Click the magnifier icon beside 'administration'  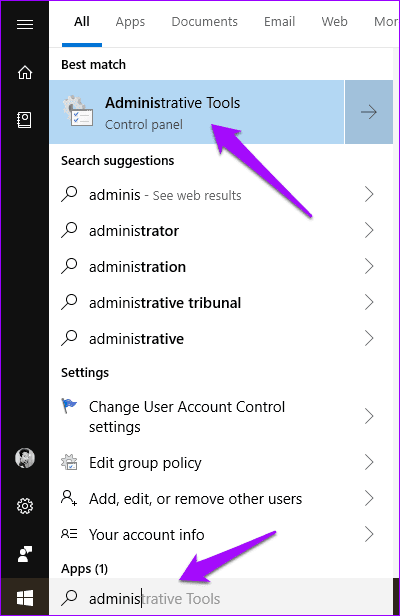click(69, 266)
